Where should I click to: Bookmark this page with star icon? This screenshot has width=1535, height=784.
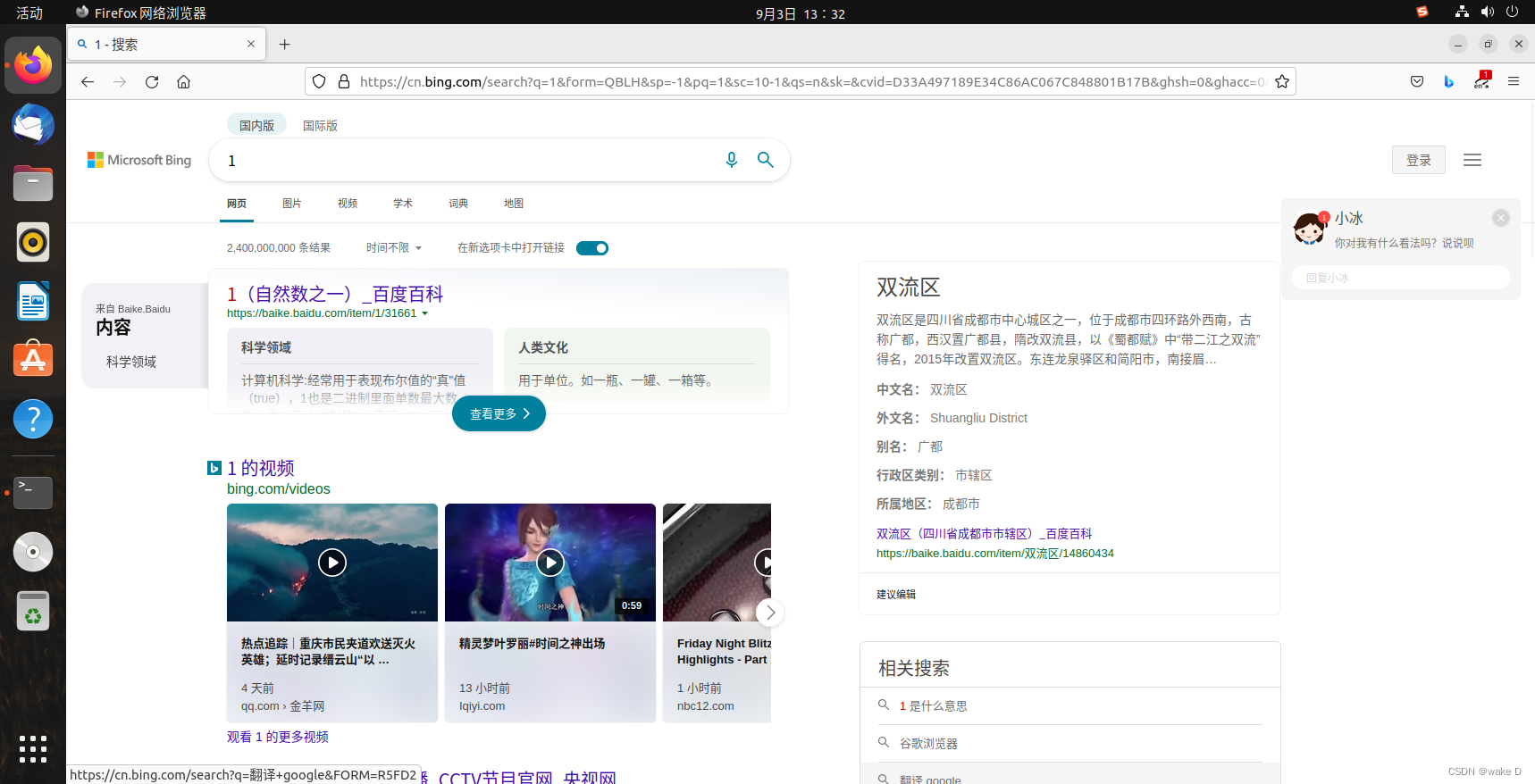1282,82
